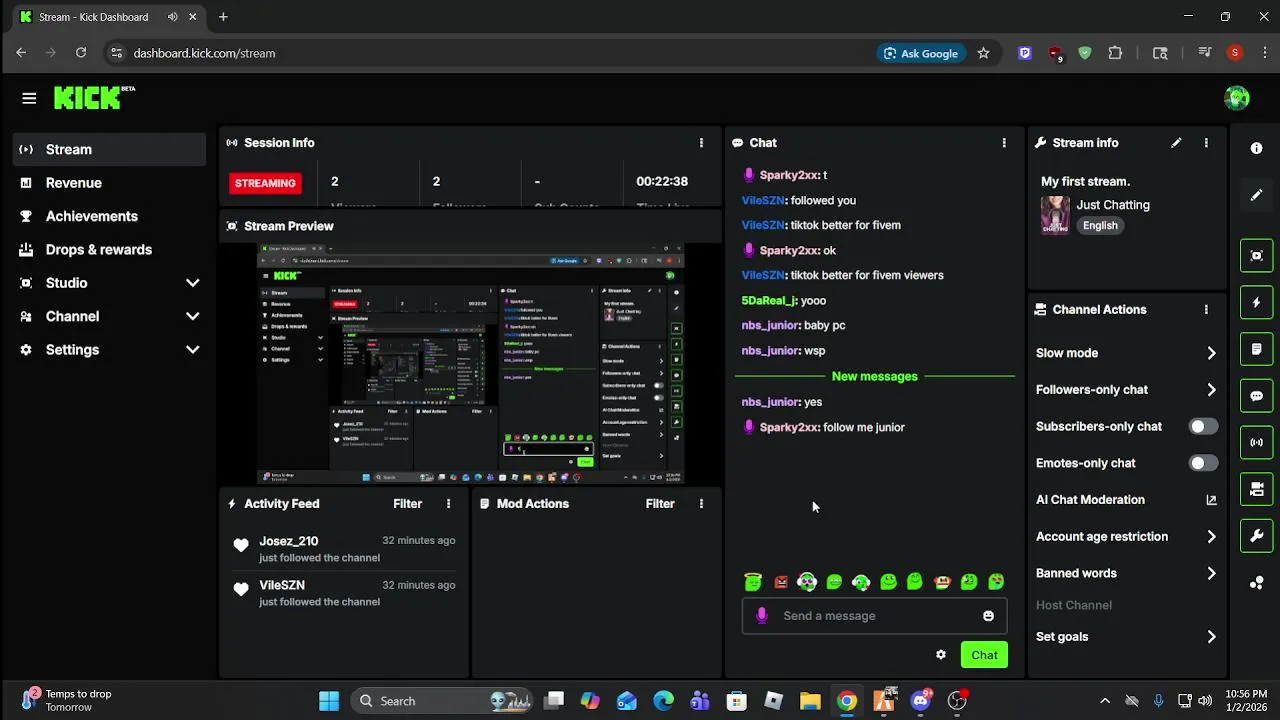The image size is (1280, 720).
Task: Open AI Chat Moderation external link
Action: pos(1211,500)
